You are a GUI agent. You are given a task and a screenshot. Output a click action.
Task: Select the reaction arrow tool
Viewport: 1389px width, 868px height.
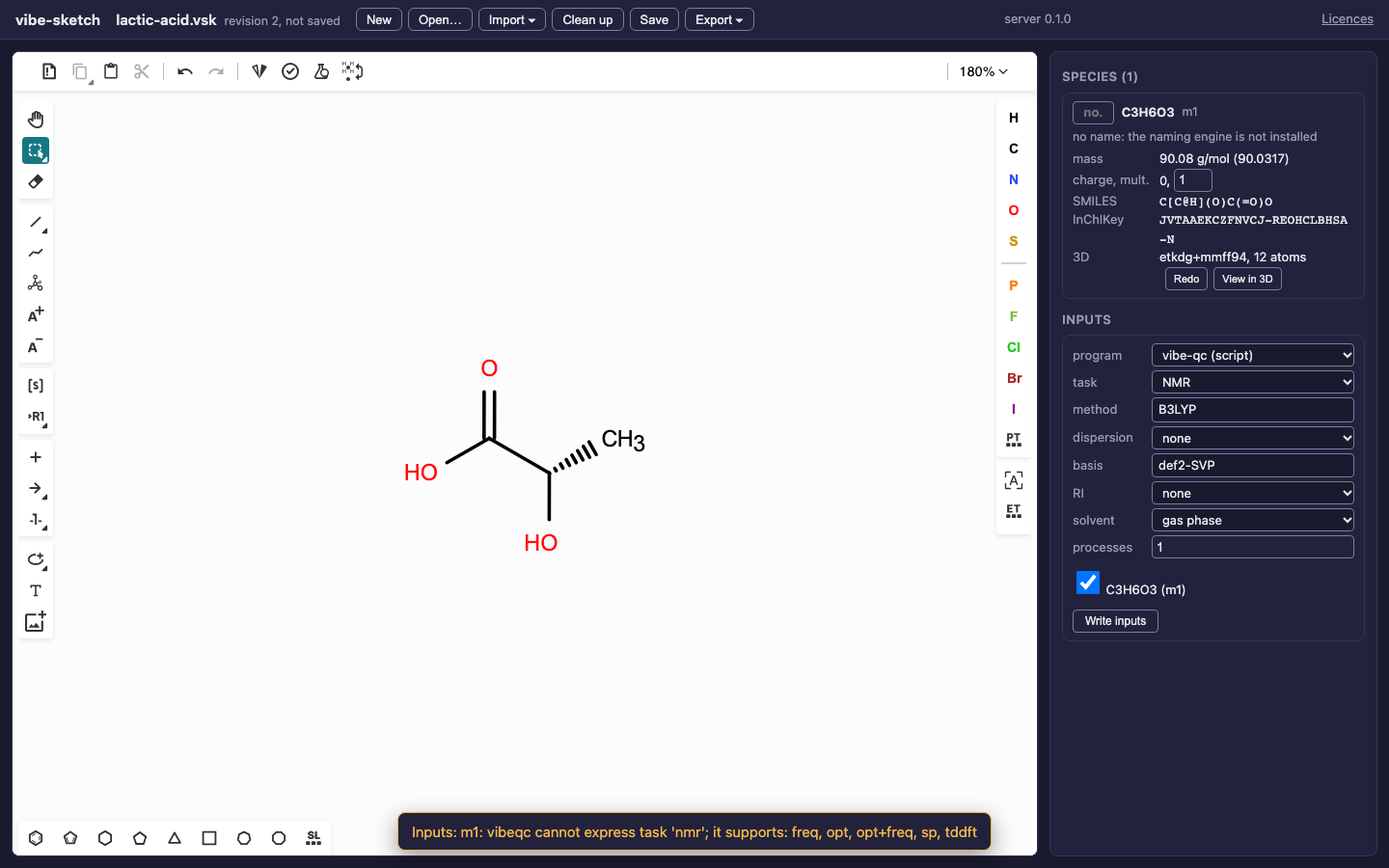click(36, 488)
